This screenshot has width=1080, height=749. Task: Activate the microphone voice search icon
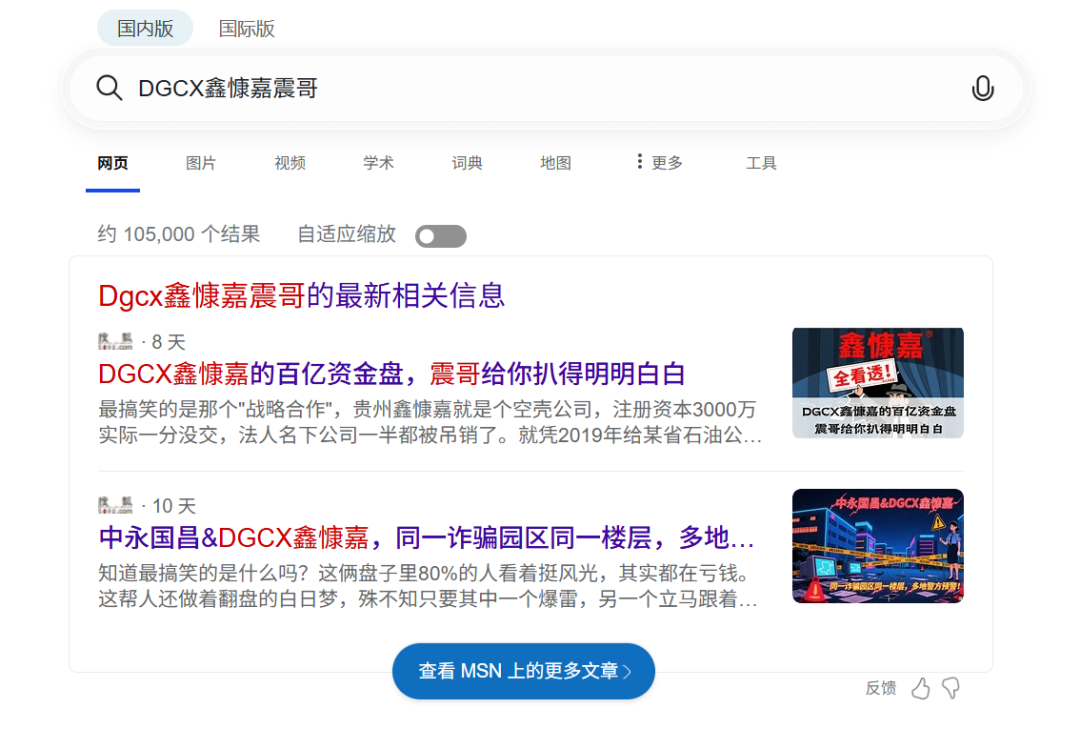(x=982, y=89)
